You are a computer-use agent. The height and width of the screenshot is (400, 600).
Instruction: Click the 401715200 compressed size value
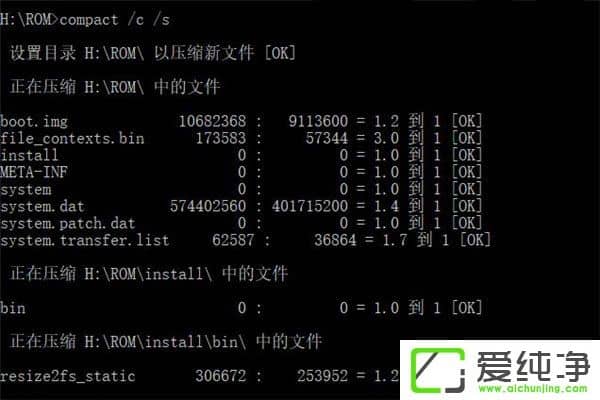(x=310, y=206)
